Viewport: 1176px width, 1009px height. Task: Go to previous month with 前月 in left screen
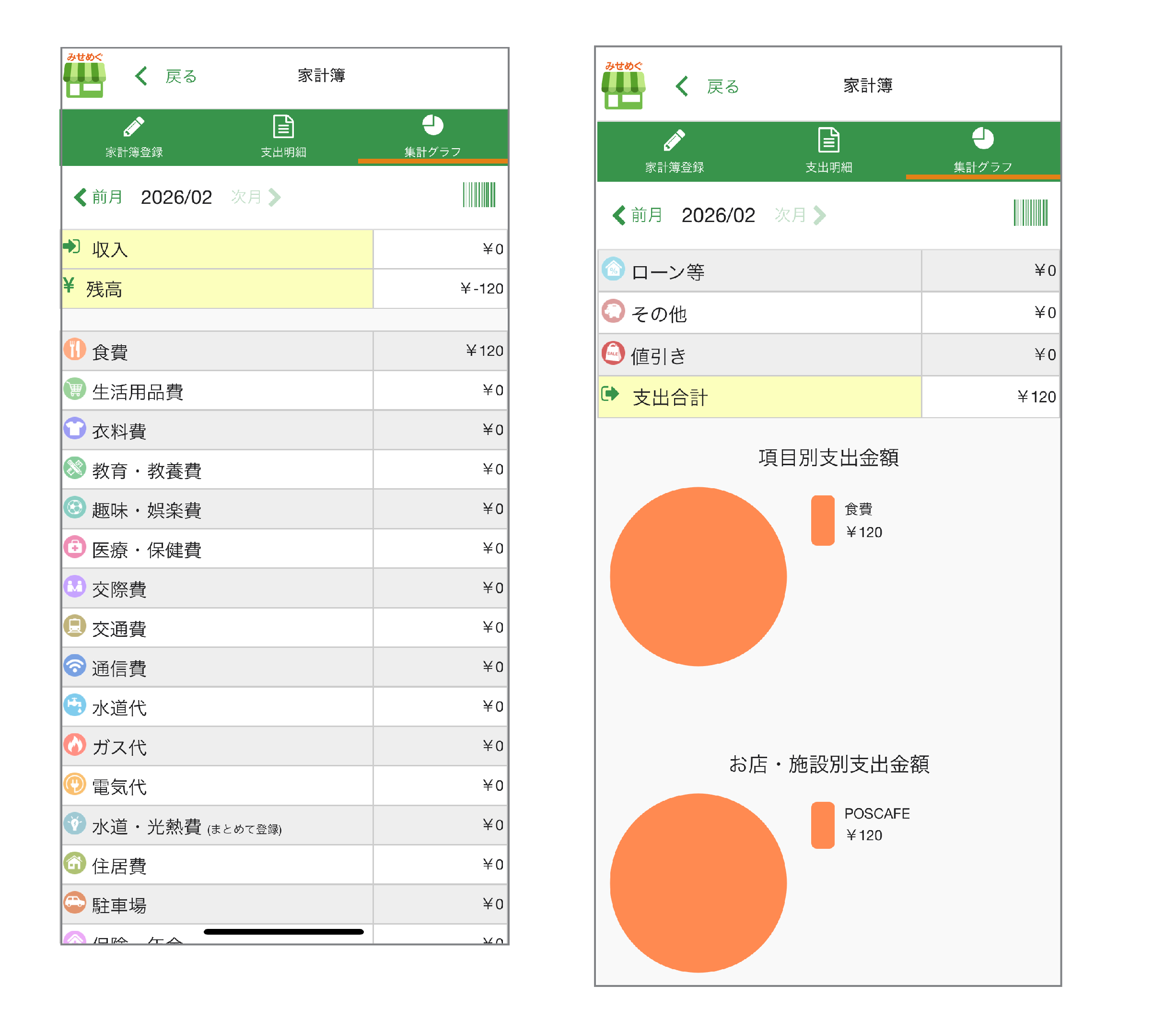[98, 197]
